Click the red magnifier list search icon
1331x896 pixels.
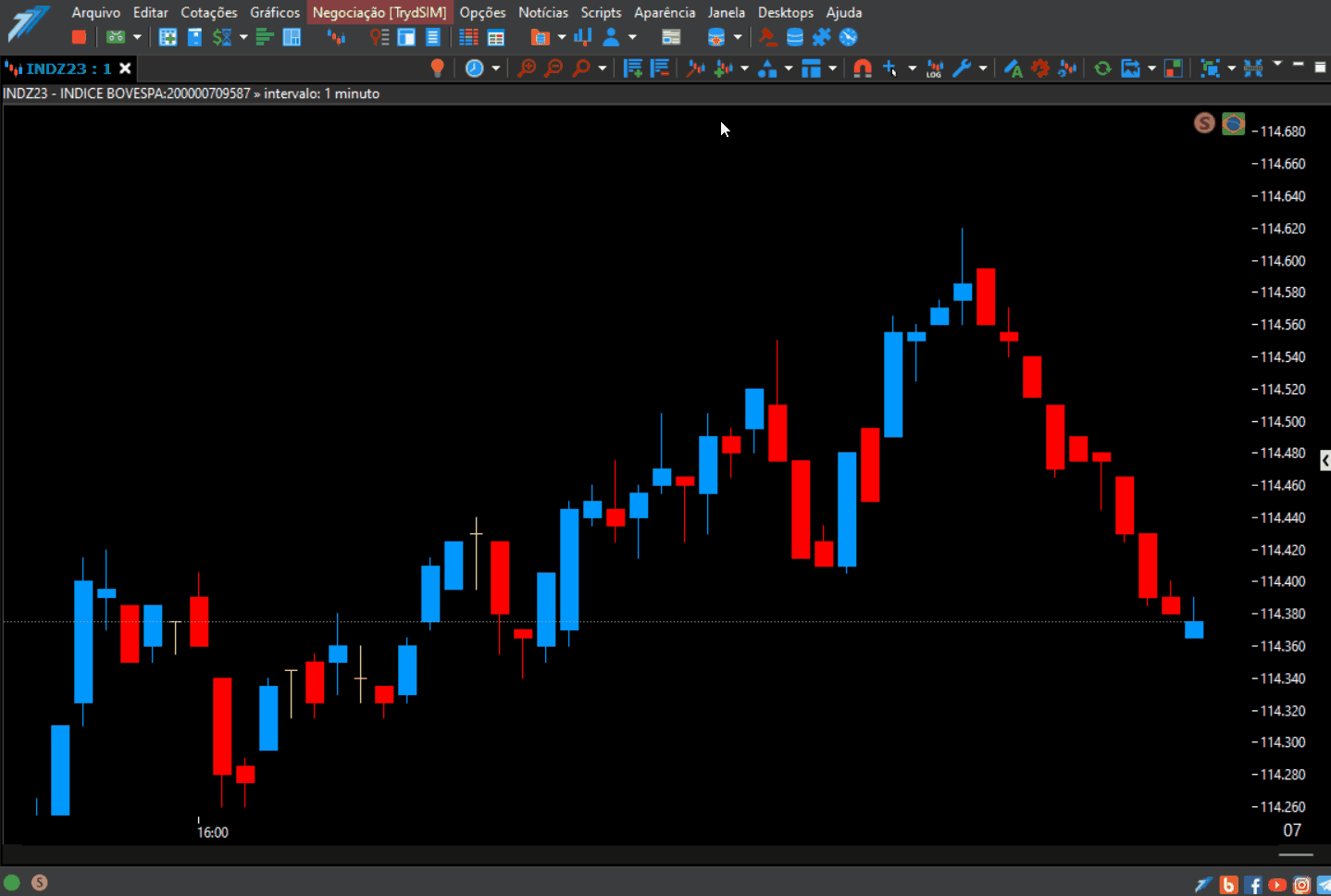tap(379, 37)
